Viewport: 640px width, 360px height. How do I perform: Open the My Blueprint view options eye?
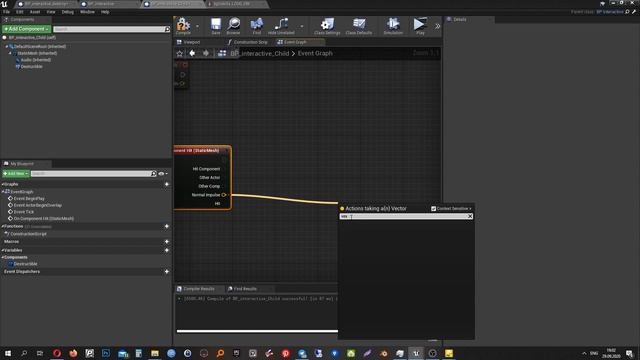point(162,173)
